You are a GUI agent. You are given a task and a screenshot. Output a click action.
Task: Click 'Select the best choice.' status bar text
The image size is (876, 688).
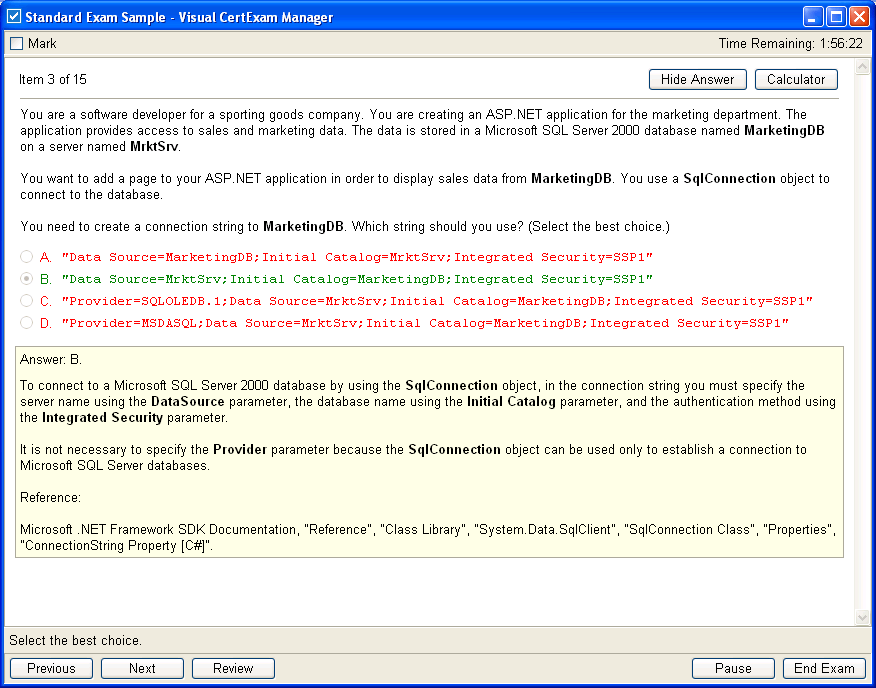click(75, 640)
